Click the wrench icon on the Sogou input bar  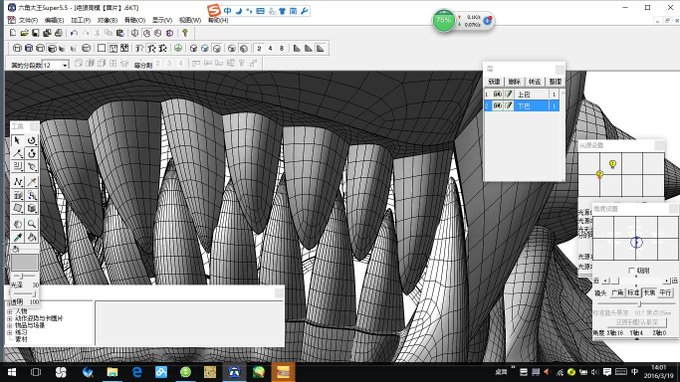click(304, 11)
